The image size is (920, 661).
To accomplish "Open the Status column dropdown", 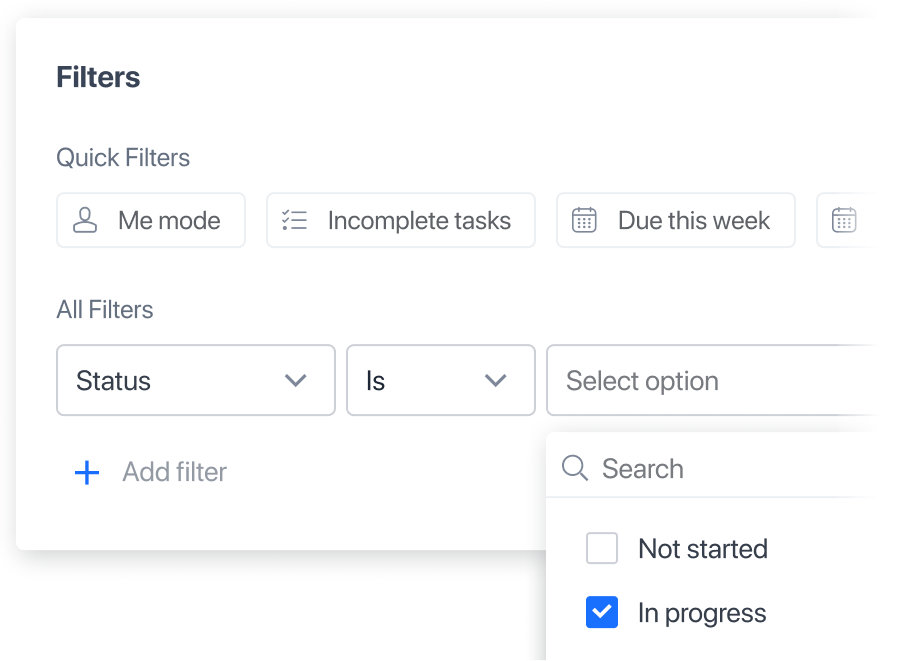I will 196,380.
